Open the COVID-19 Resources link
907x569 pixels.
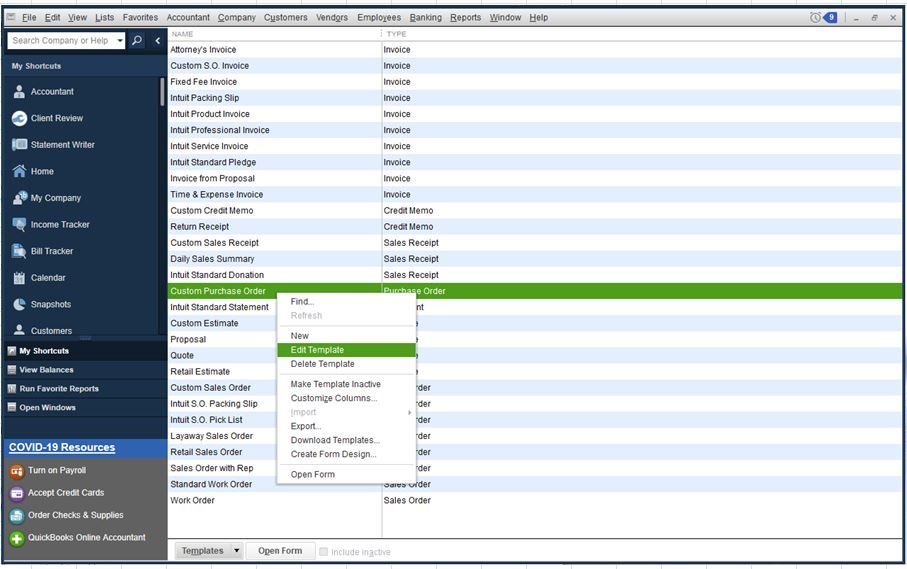point(62,447)
